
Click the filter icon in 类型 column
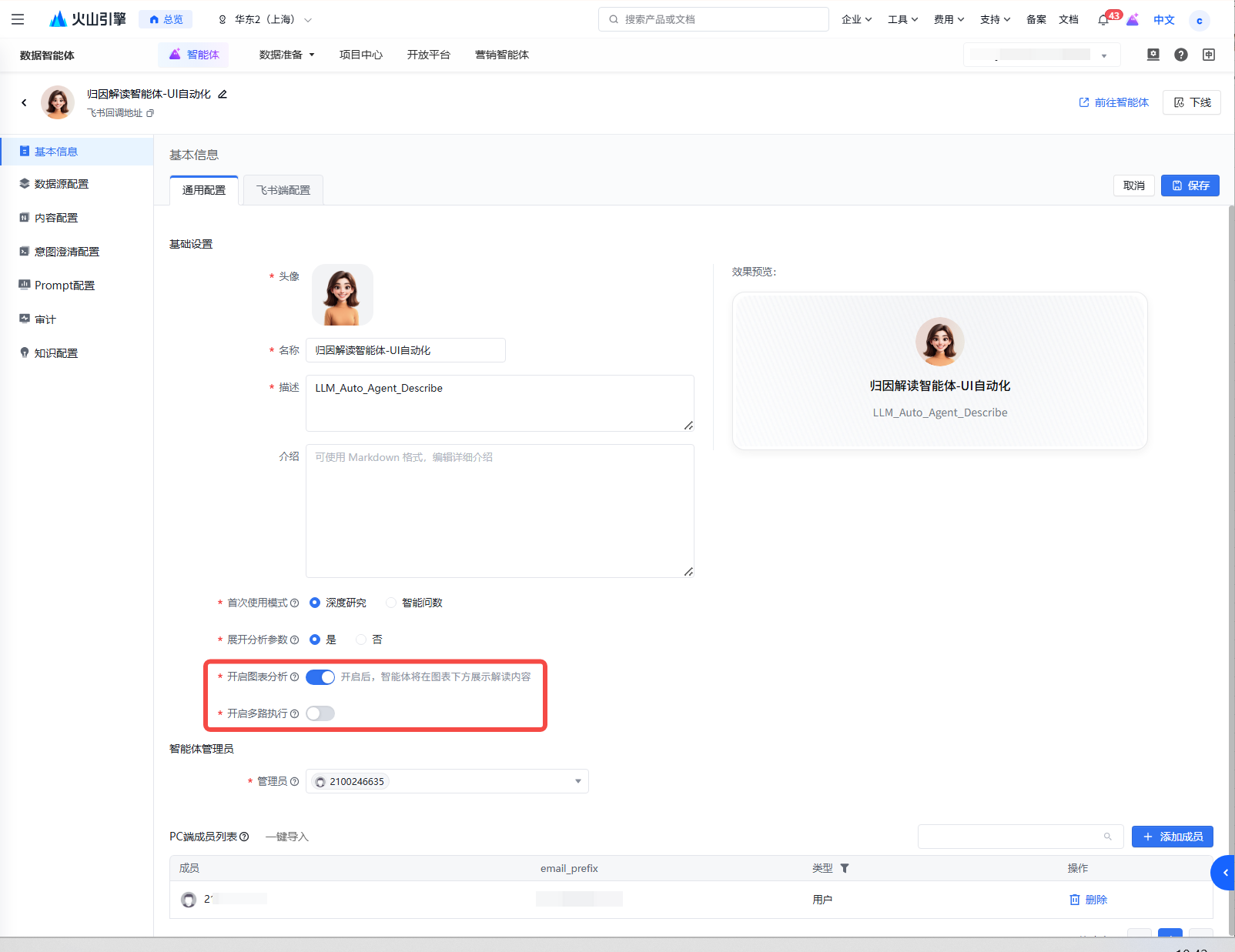tap(845, 868)
